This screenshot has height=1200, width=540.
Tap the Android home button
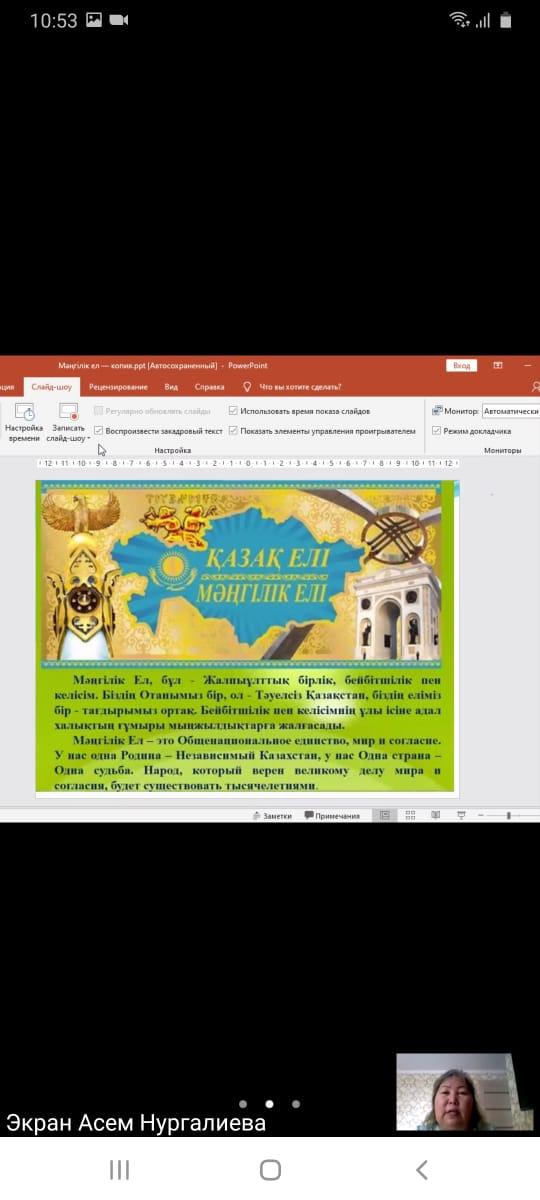[270, 1170]
